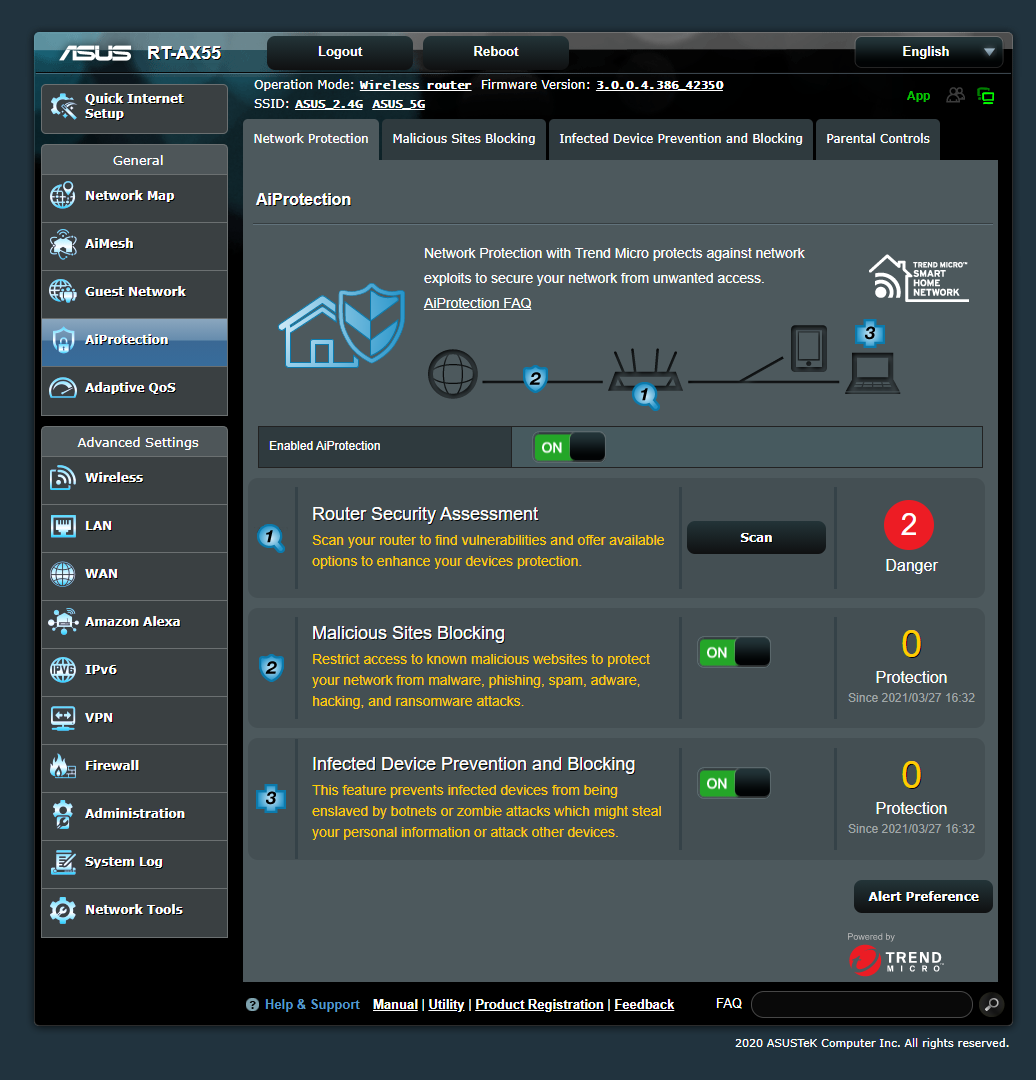Click the green network devices icon
Viewport: 1036px width, 1080px height.
(986, 96)
